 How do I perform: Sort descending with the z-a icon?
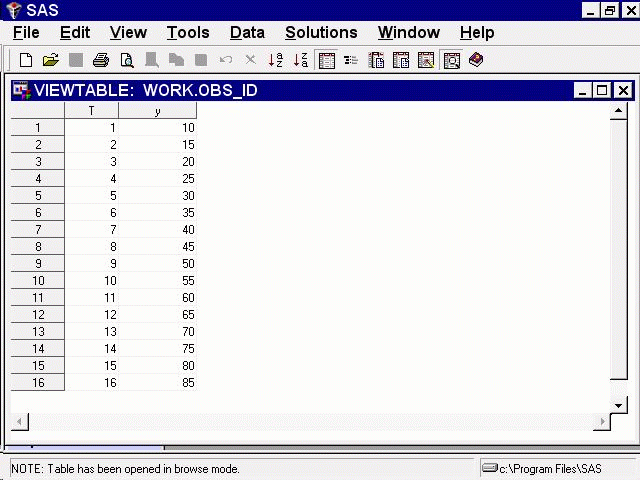click(x=301, y=60)
